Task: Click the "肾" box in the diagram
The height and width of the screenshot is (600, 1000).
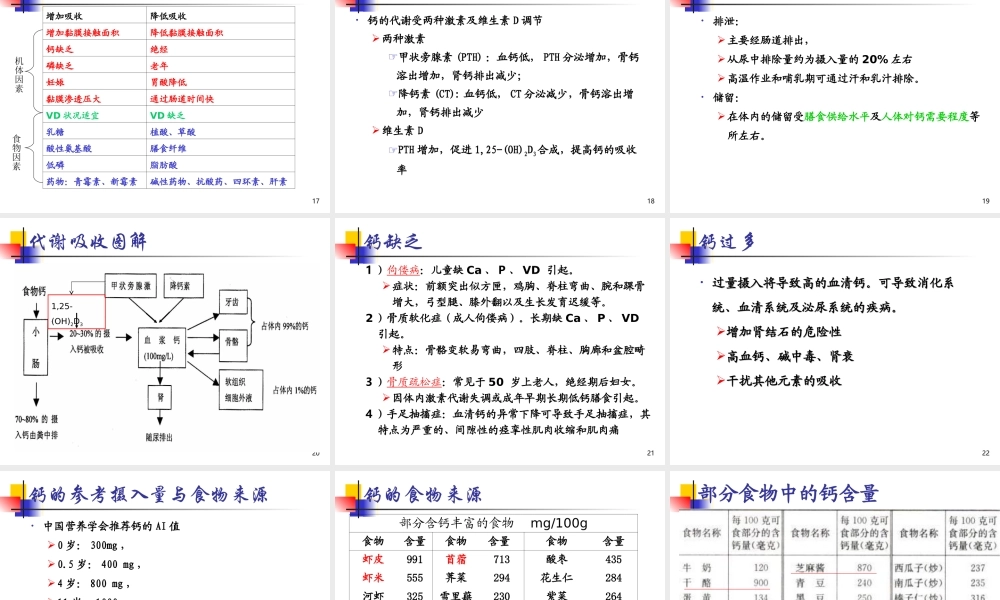Action: pos(160,396)
